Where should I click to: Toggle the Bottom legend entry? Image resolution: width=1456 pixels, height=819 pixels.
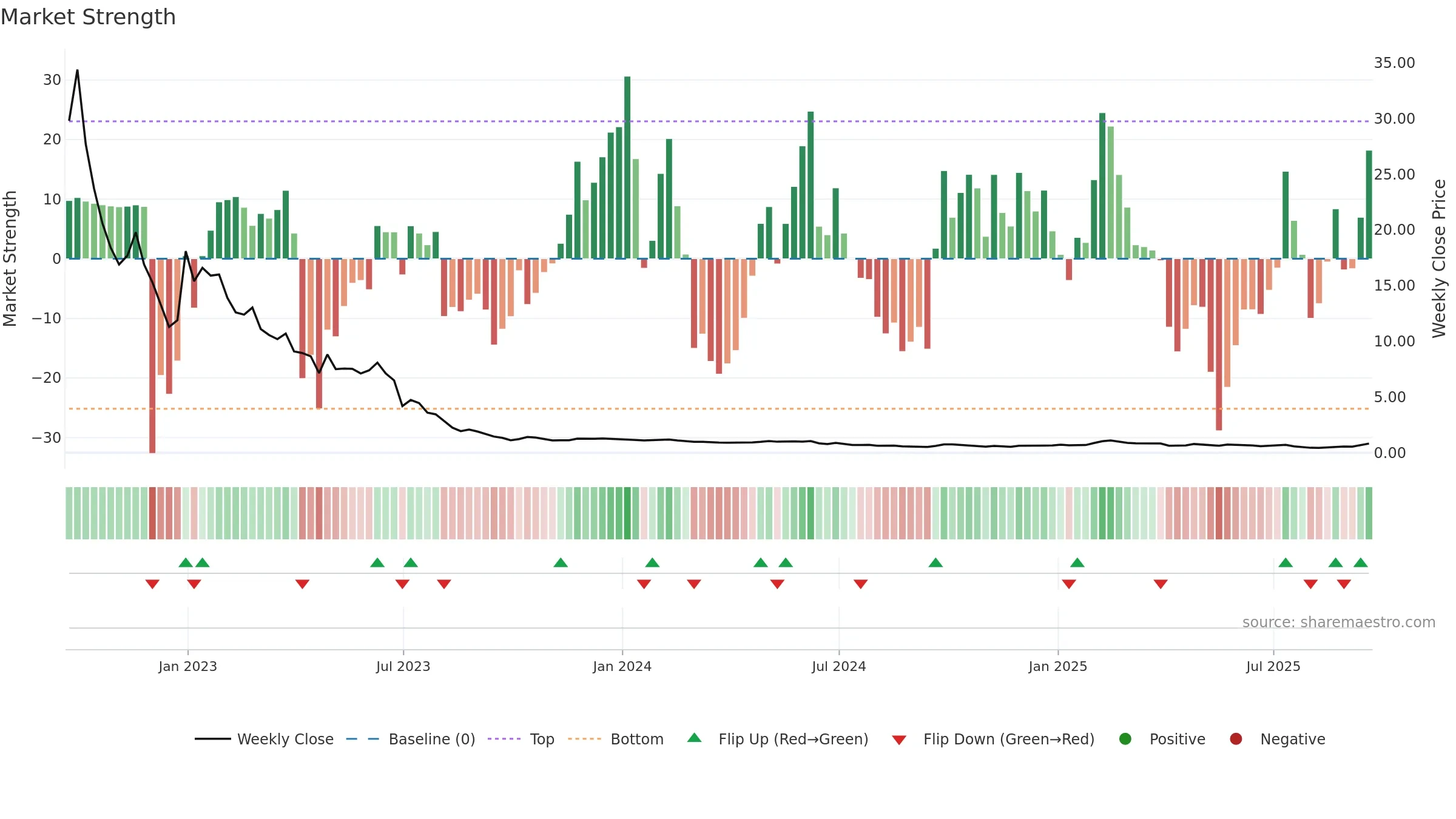click(x=616, y=739)
